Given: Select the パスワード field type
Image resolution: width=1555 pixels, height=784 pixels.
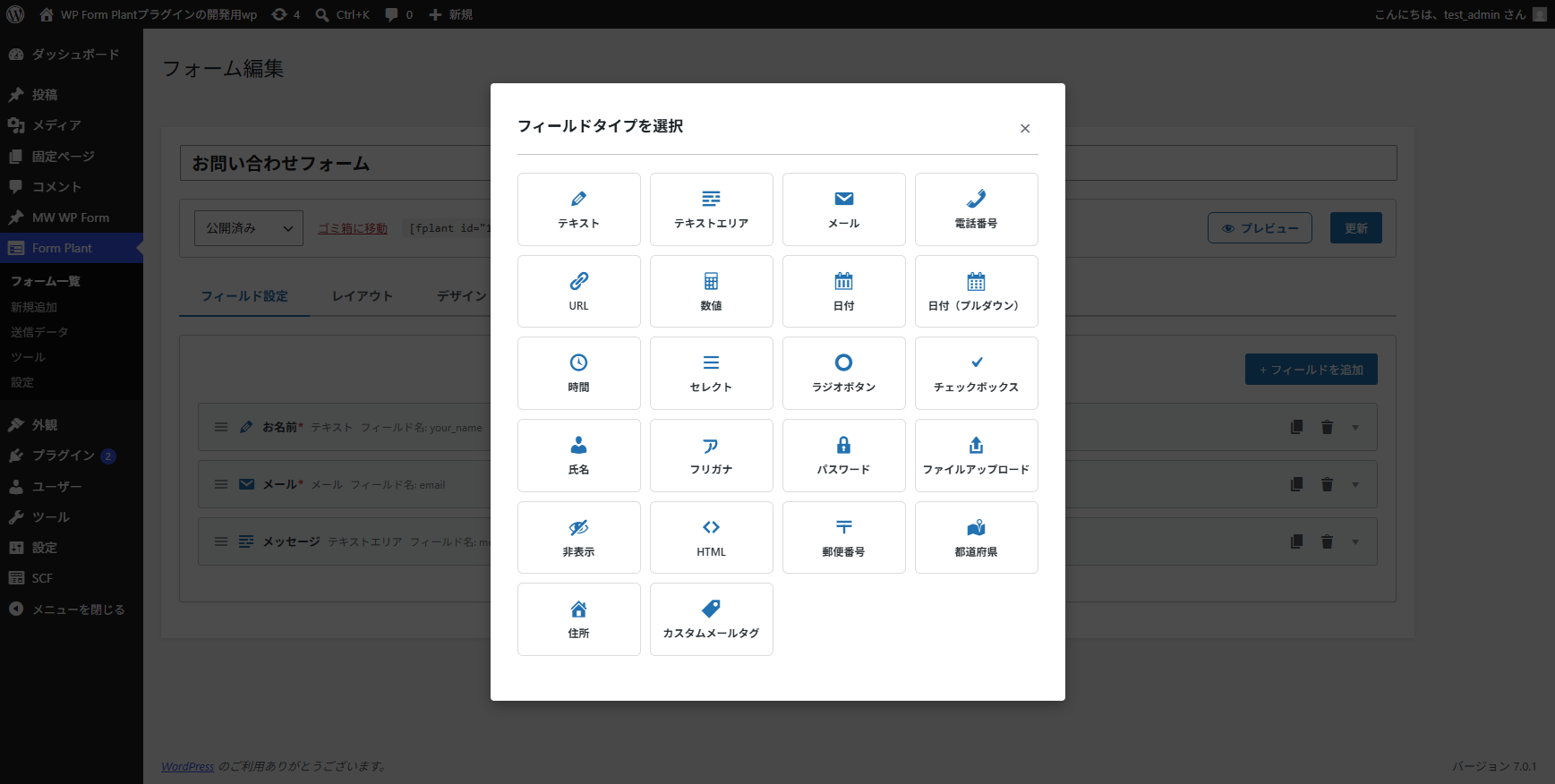Looking at the screenshot, I should 844,456.
